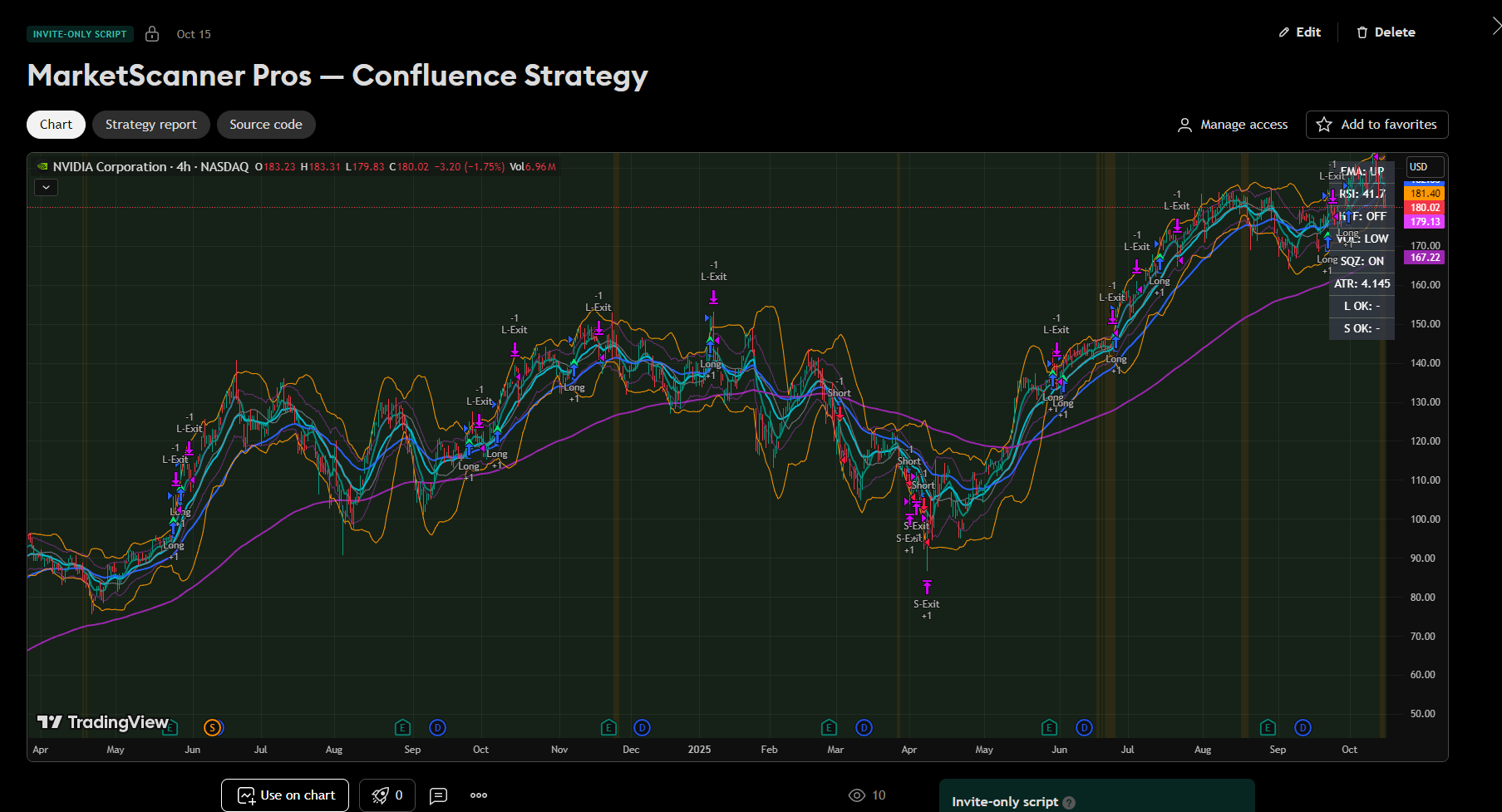Click the Edit pencil icon
The height and width of the screenshot is (812, 1502).
pos(1283,32)
